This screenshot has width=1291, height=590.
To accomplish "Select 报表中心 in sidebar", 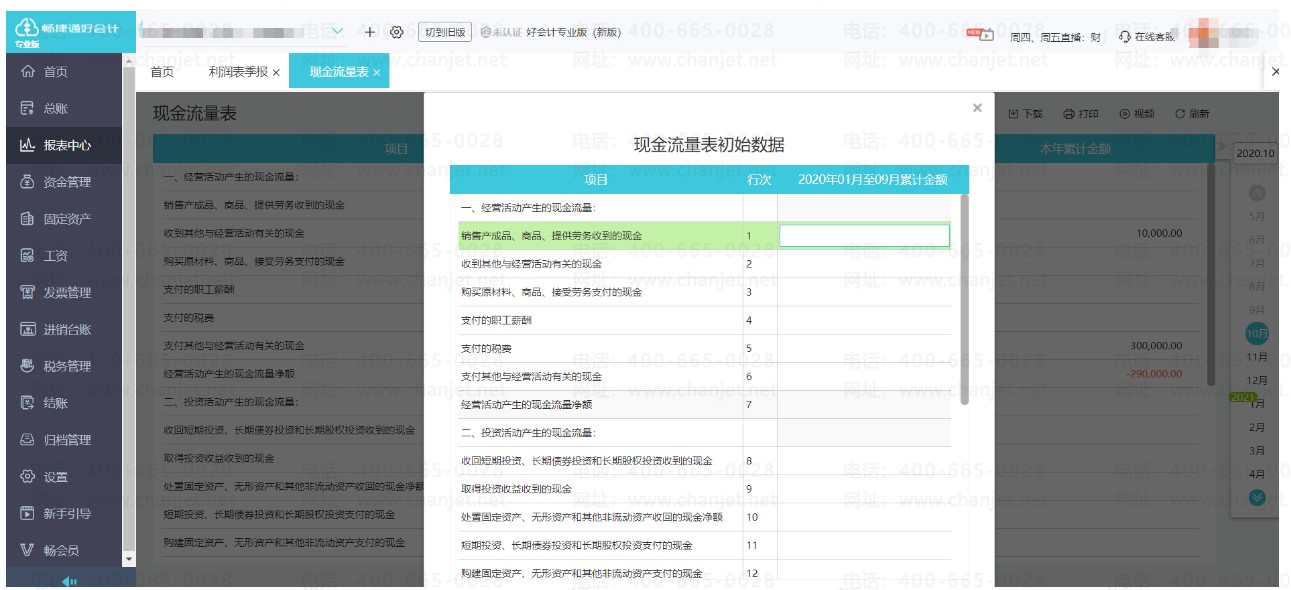I will (66, 145).
